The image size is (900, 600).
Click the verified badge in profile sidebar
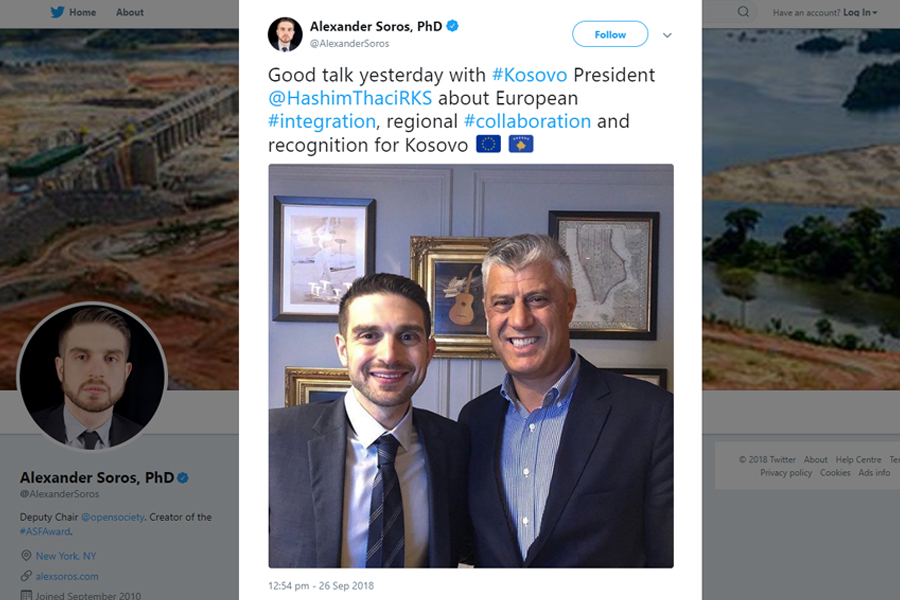[x=183, y=478]
